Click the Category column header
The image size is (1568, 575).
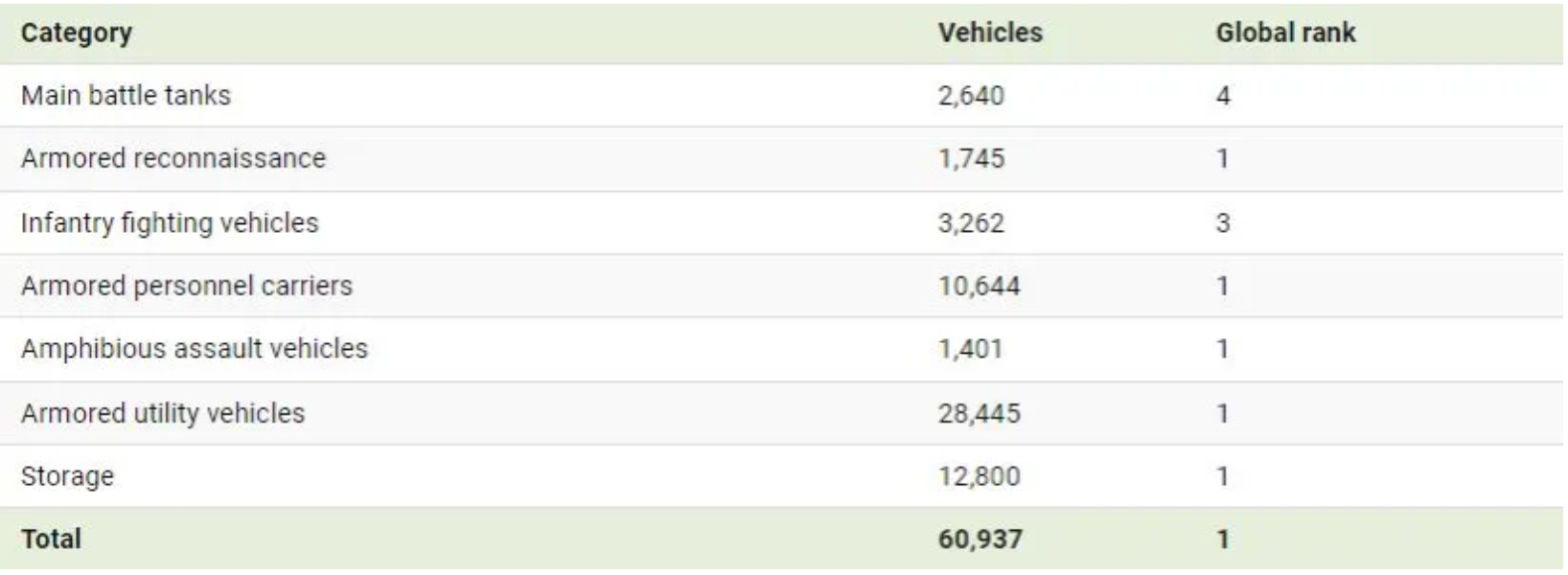pos(77,34)
